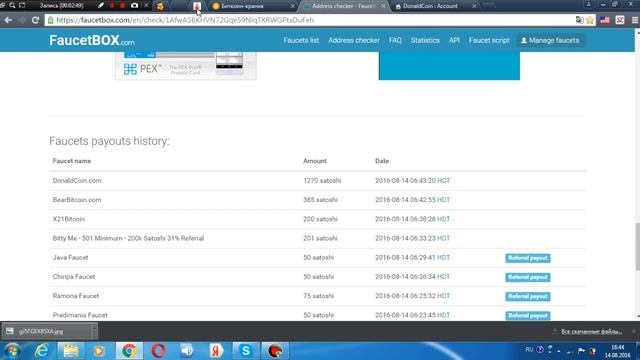
Task: Click the Referral payout badge for Chiripa Faucet
Action: pos(528,277)
